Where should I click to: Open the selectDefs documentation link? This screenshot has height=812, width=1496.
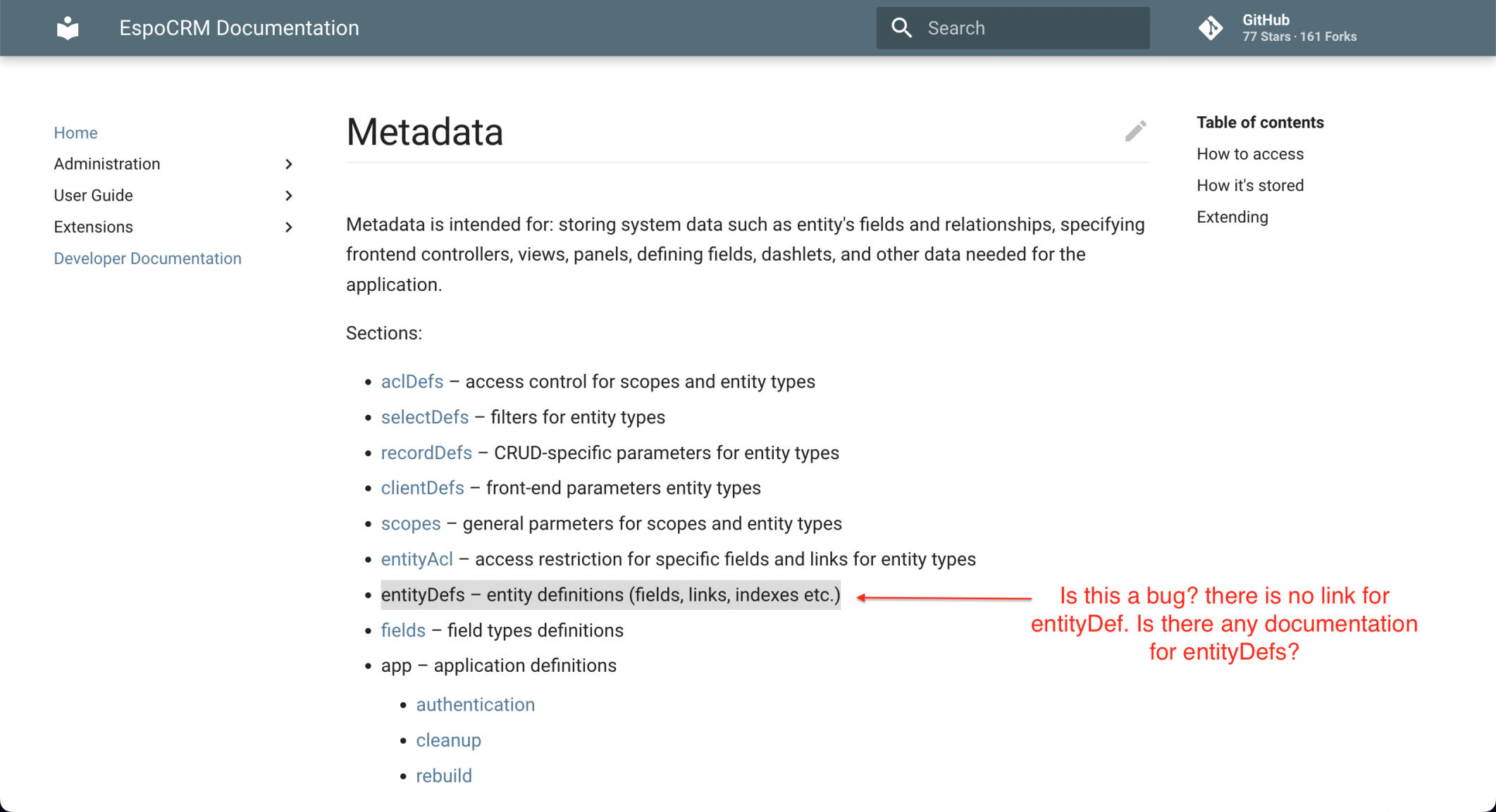coord(424,417)
